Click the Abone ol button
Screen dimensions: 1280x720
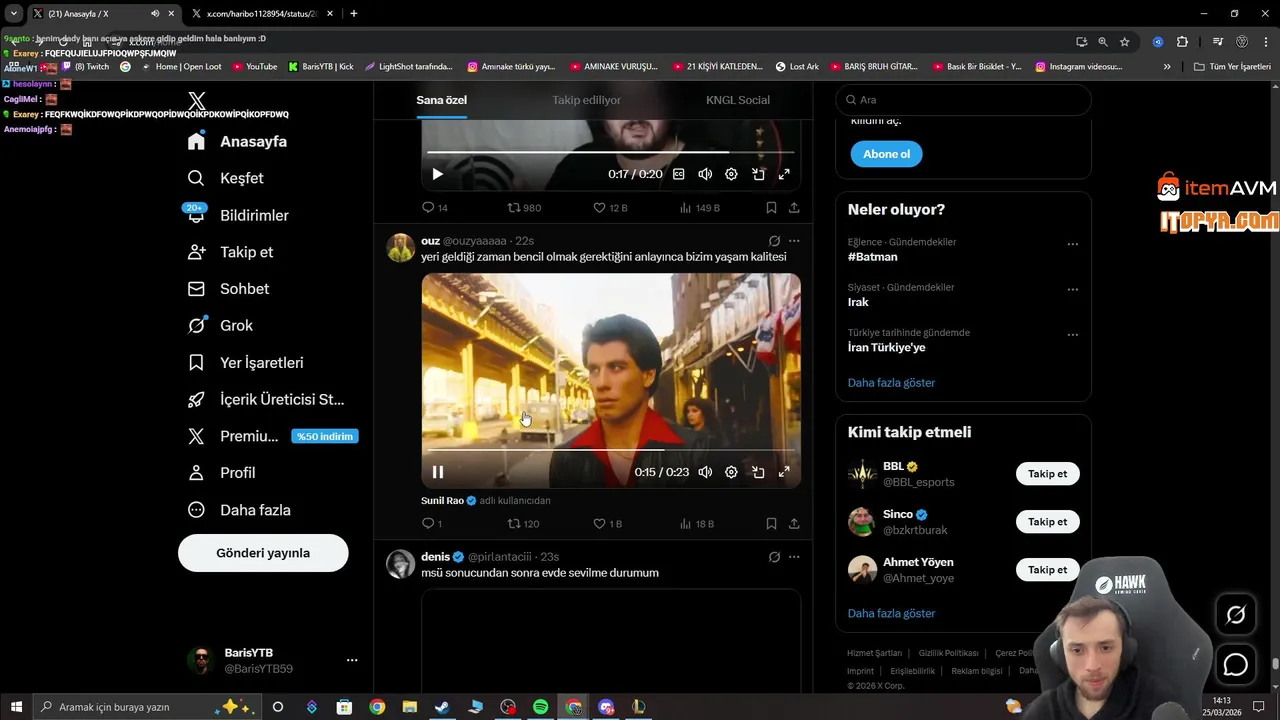[x=886, y=154]
